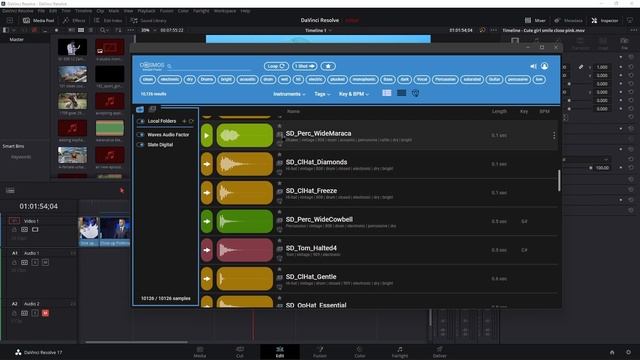Open the Playback menu

[x=146, y=11]
